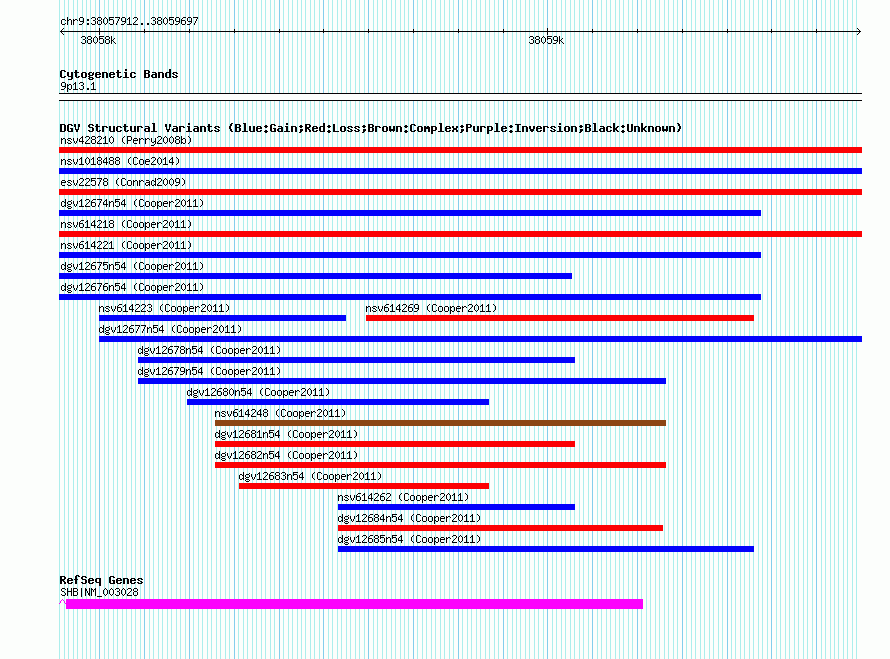The image size is (890, 659).
Task: Click the esv22578 (Conrad2009) label
Action: (123, 182)
